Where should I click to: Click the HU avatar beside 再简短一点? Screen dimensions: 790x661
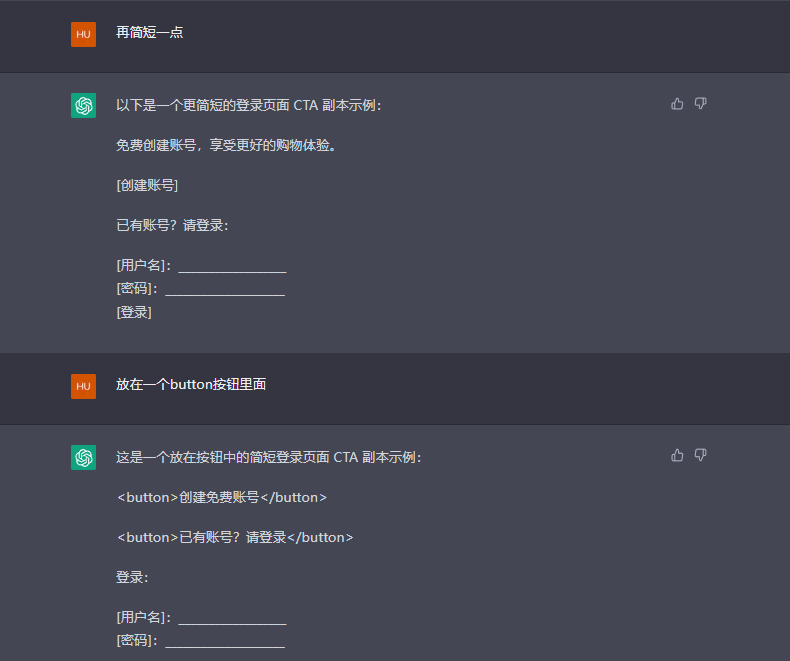pos(84,34)
